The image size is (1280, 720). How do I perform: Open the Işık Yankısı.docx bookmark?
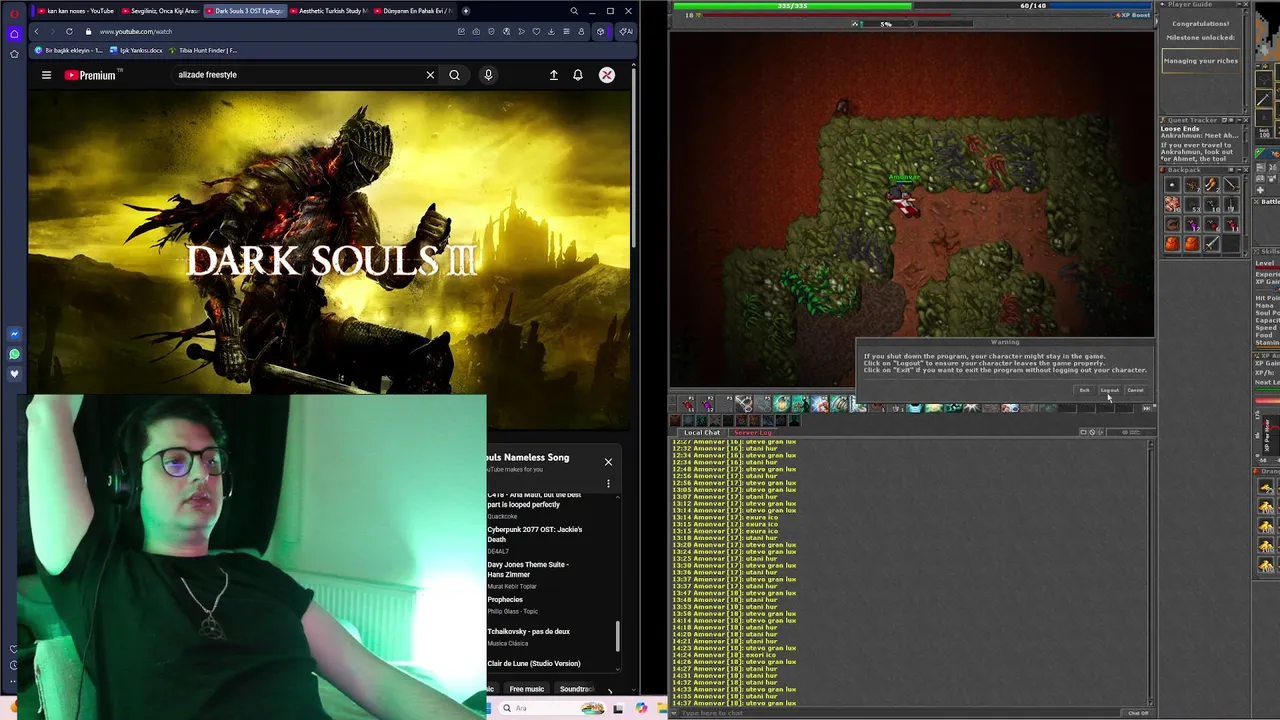[x=136, y=50]
